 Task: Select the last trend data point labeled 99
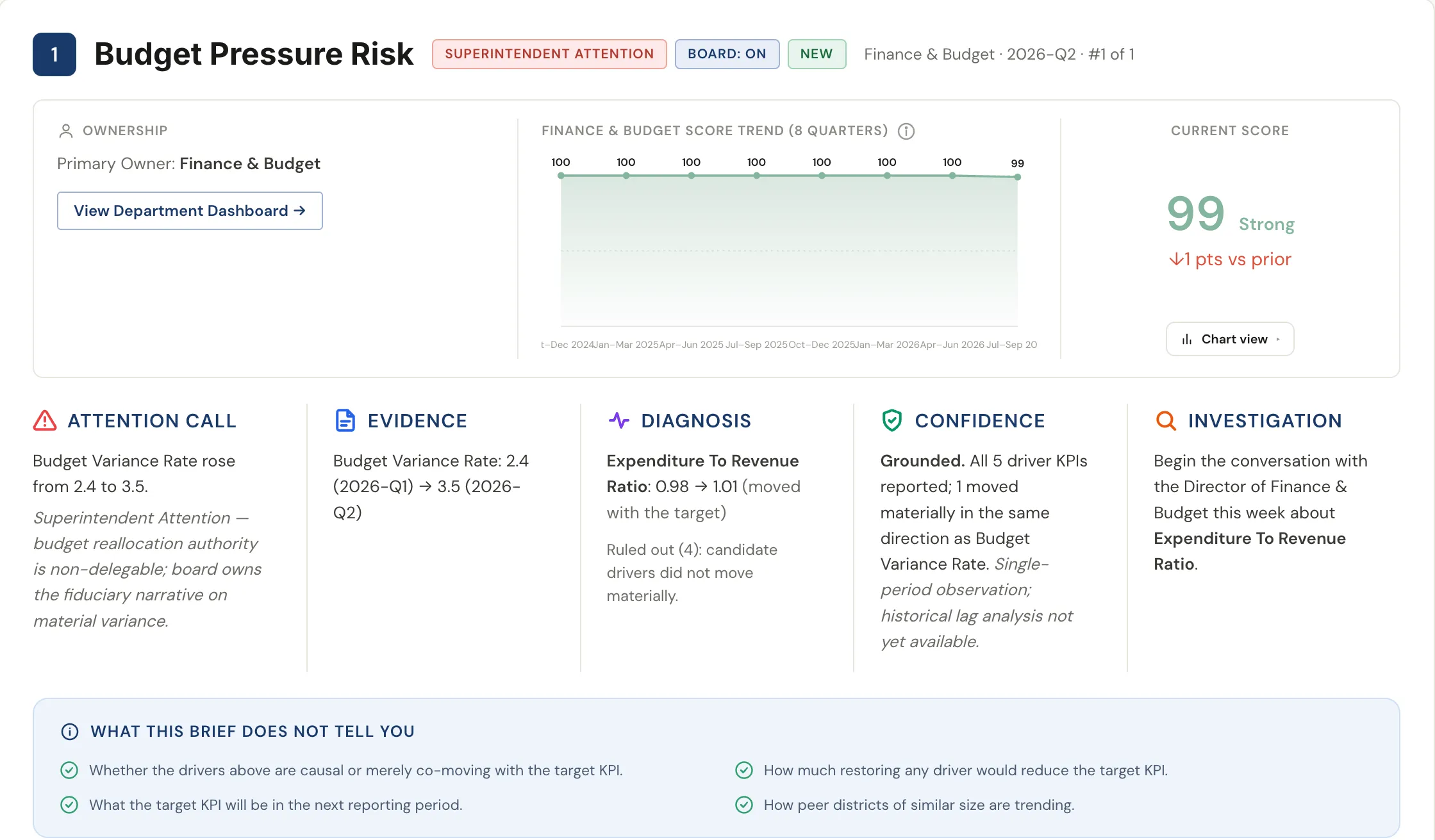point(1017,177)
